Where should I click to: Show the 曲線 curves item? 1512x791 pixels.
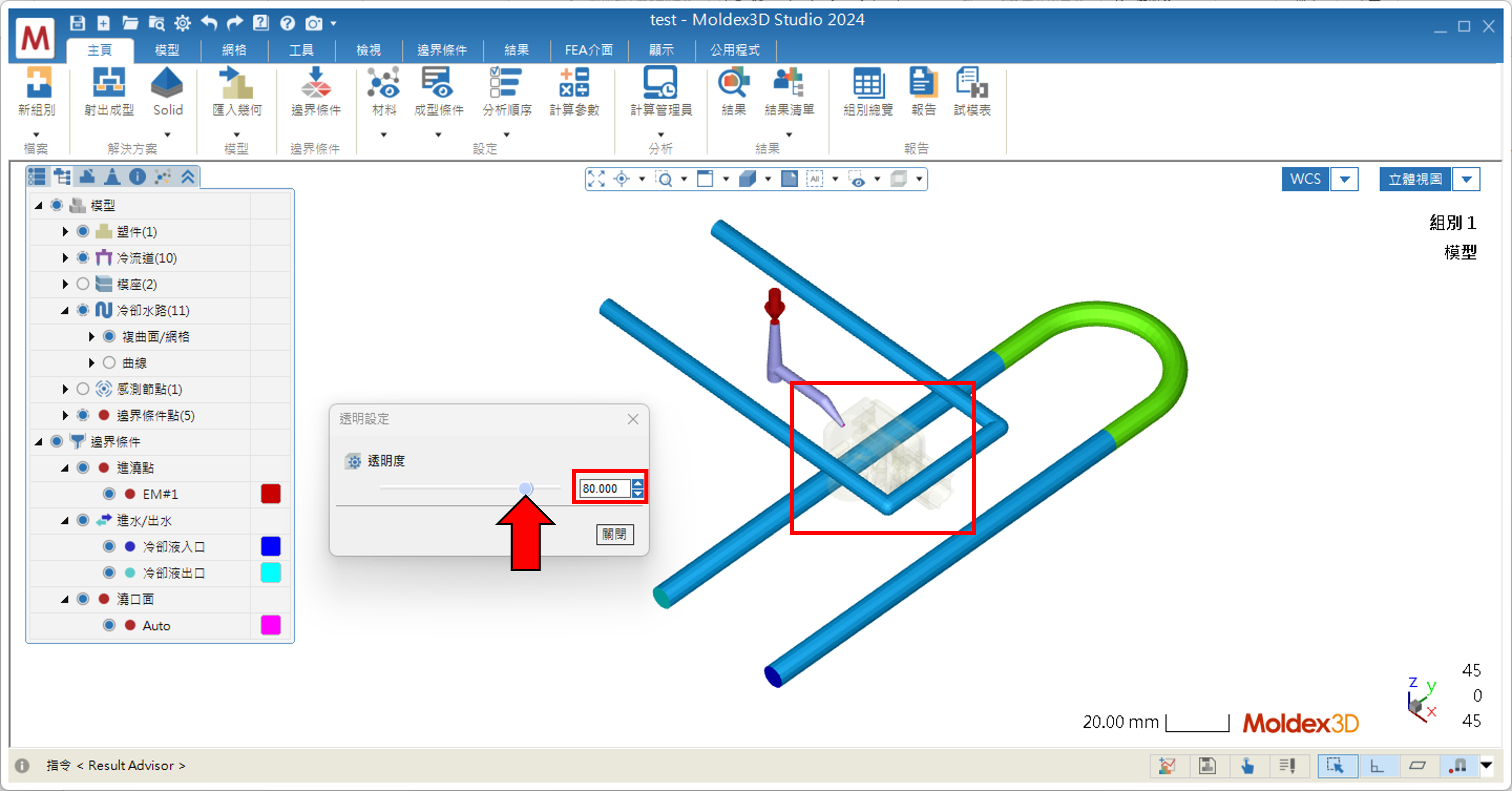click(109, 363)
